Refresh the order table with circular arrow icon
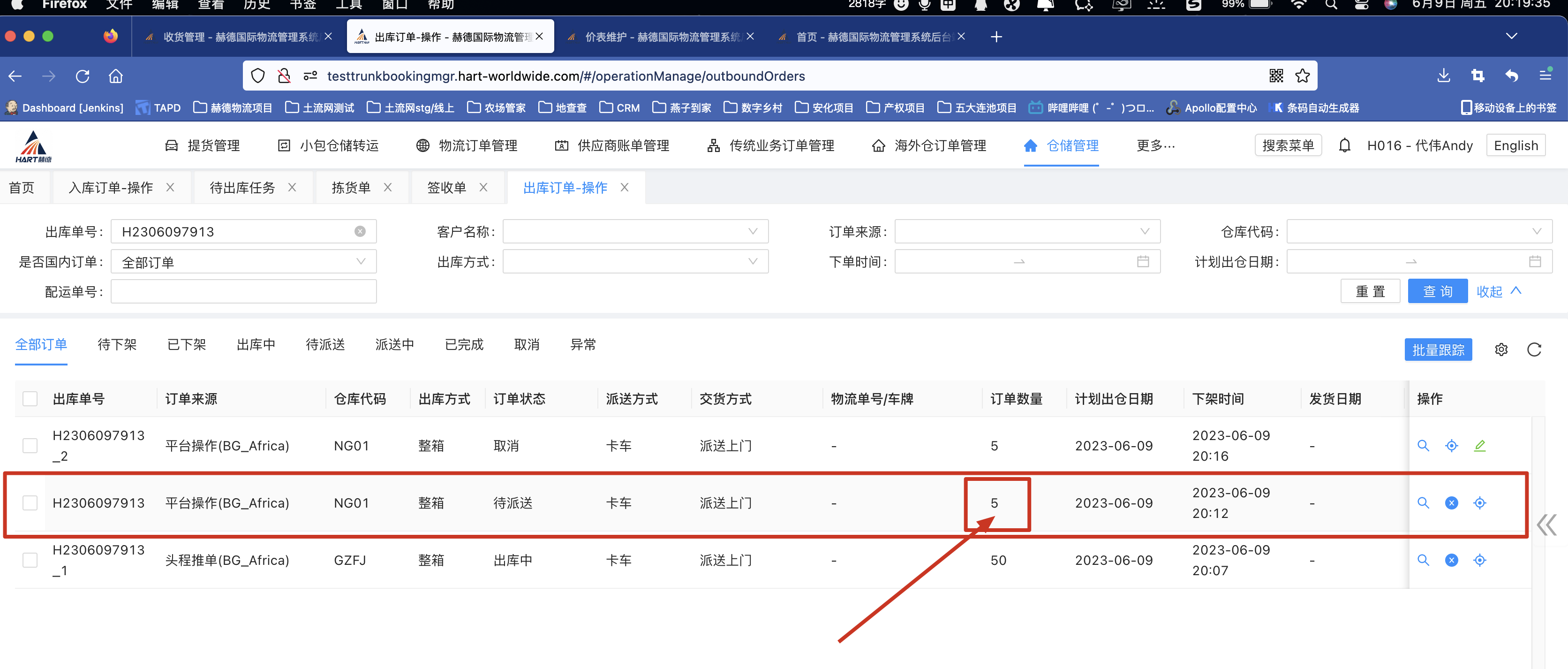1568x669 pixels. 1534,350
